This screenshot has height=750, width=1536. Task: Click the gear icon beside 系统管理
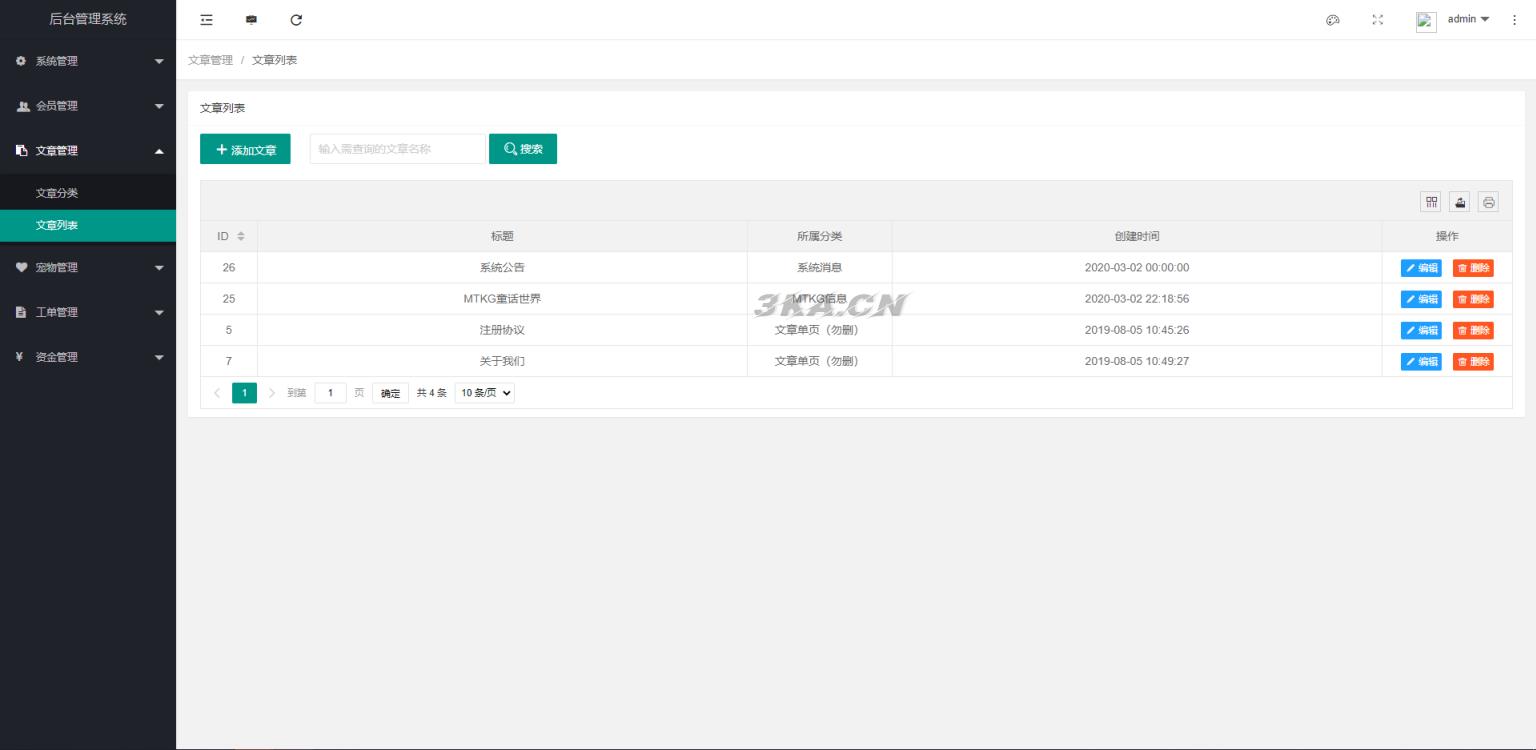21,61
